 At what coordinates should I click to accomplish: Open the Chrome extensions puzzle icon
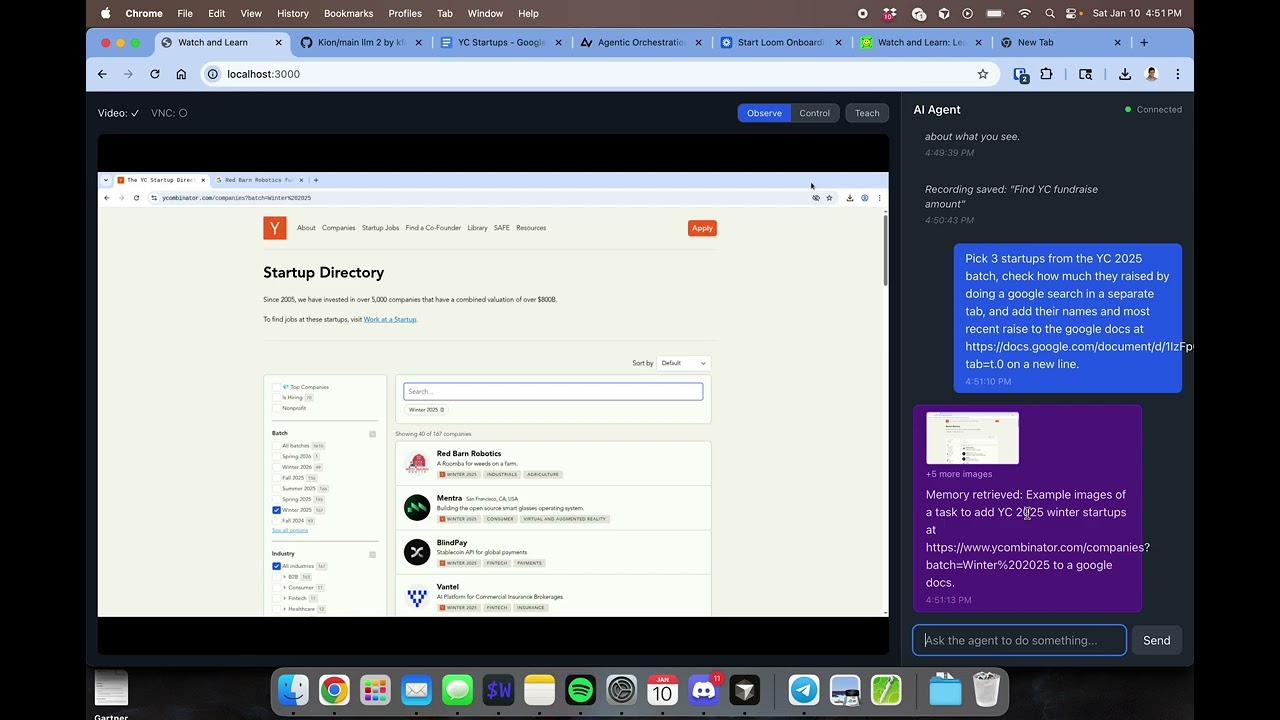coord(1047,74)
